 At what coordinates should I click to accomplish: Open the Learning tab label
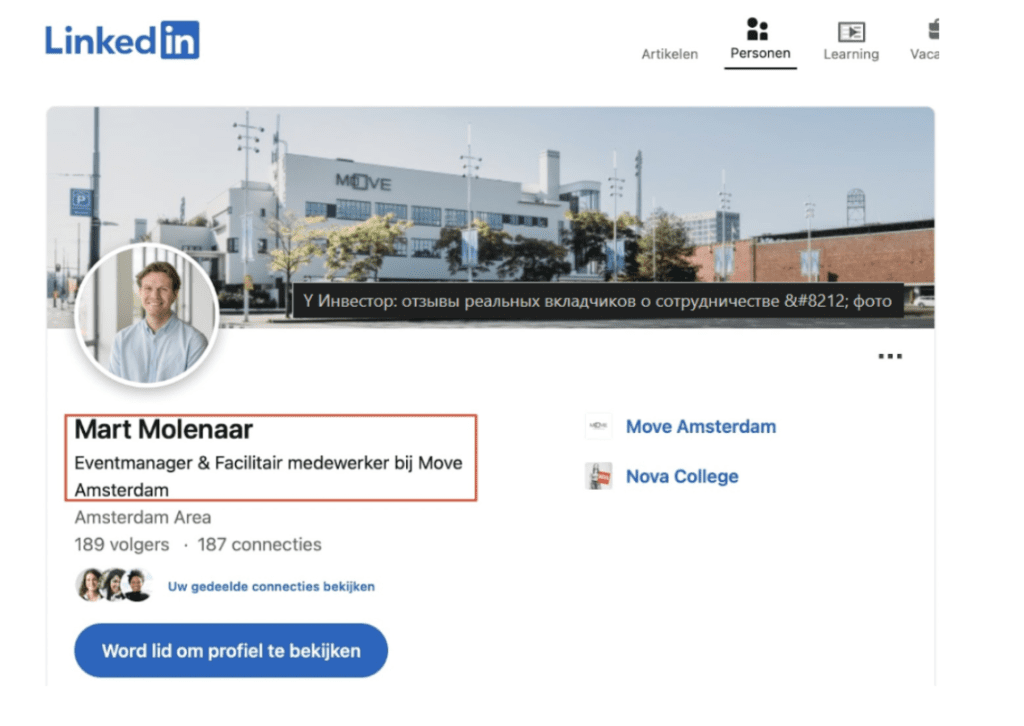(x=851, y=55)
